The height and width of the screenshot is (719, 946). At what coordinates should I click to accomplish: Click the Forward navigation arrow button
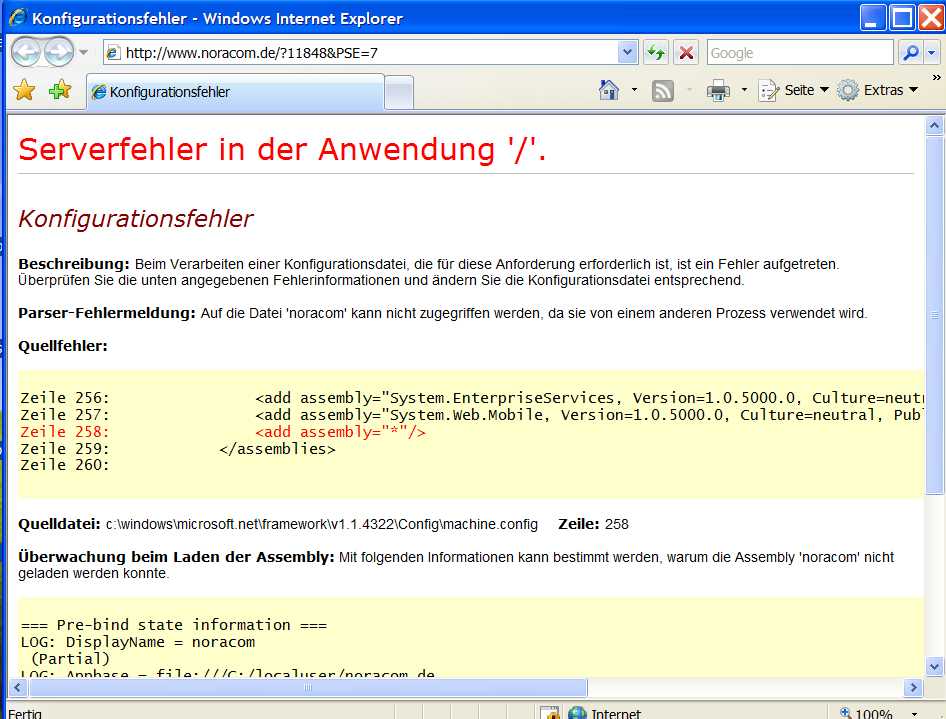pos(59,52)
